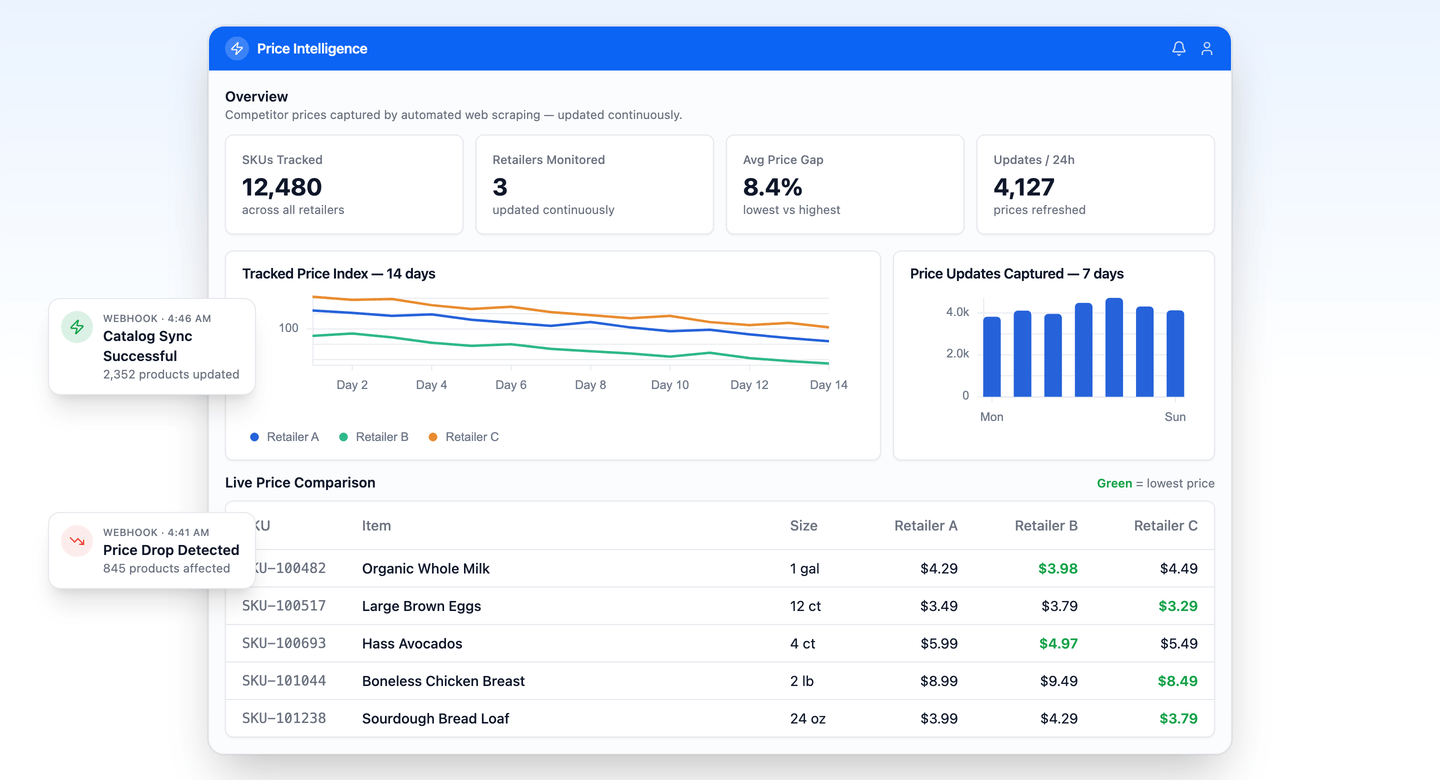Select Retailer C legend label
Image resolution: width=1440 pixels, height=780 pixels.
pyautogui.click(x=472, y=437)
